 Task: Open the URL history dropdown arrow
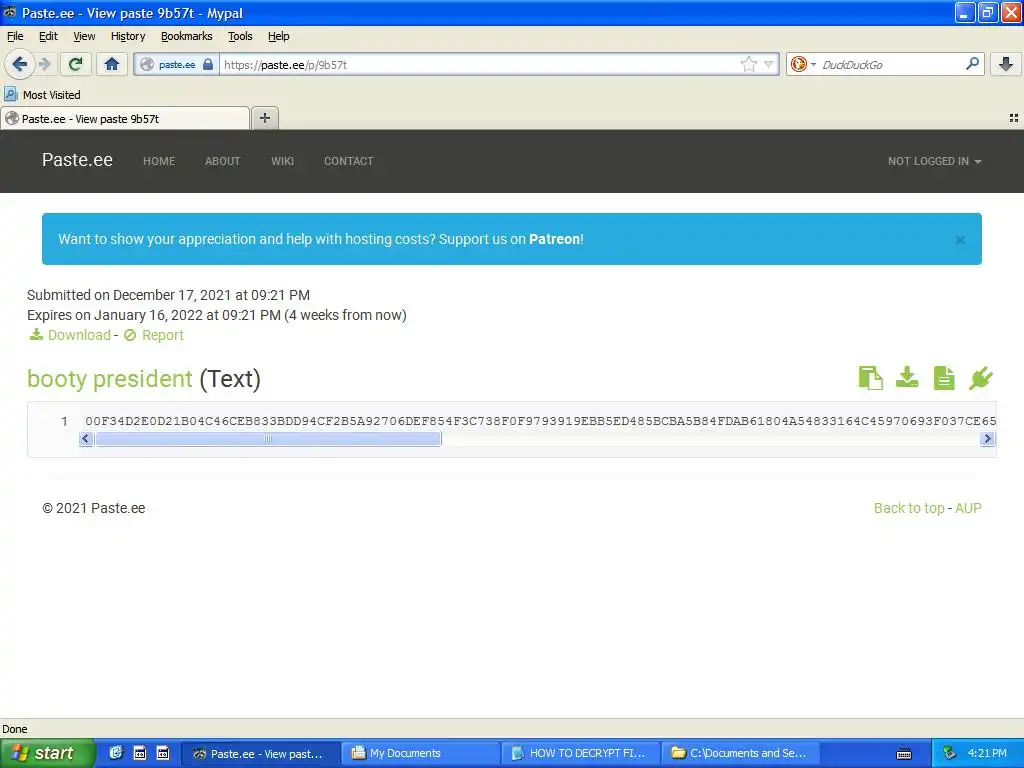coord(769,64)
